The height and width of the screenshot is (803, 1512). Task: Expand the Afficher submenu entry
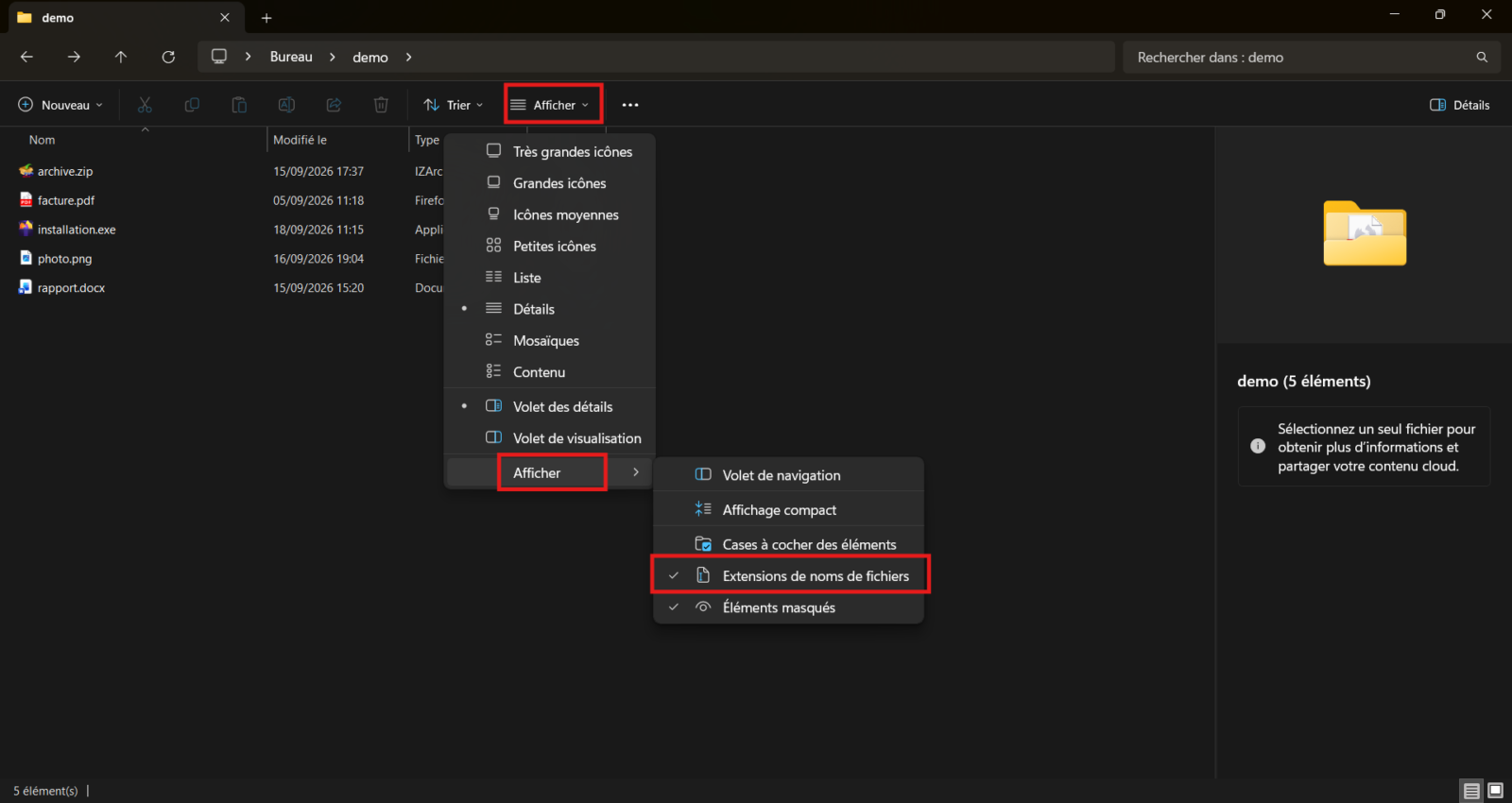550,472
